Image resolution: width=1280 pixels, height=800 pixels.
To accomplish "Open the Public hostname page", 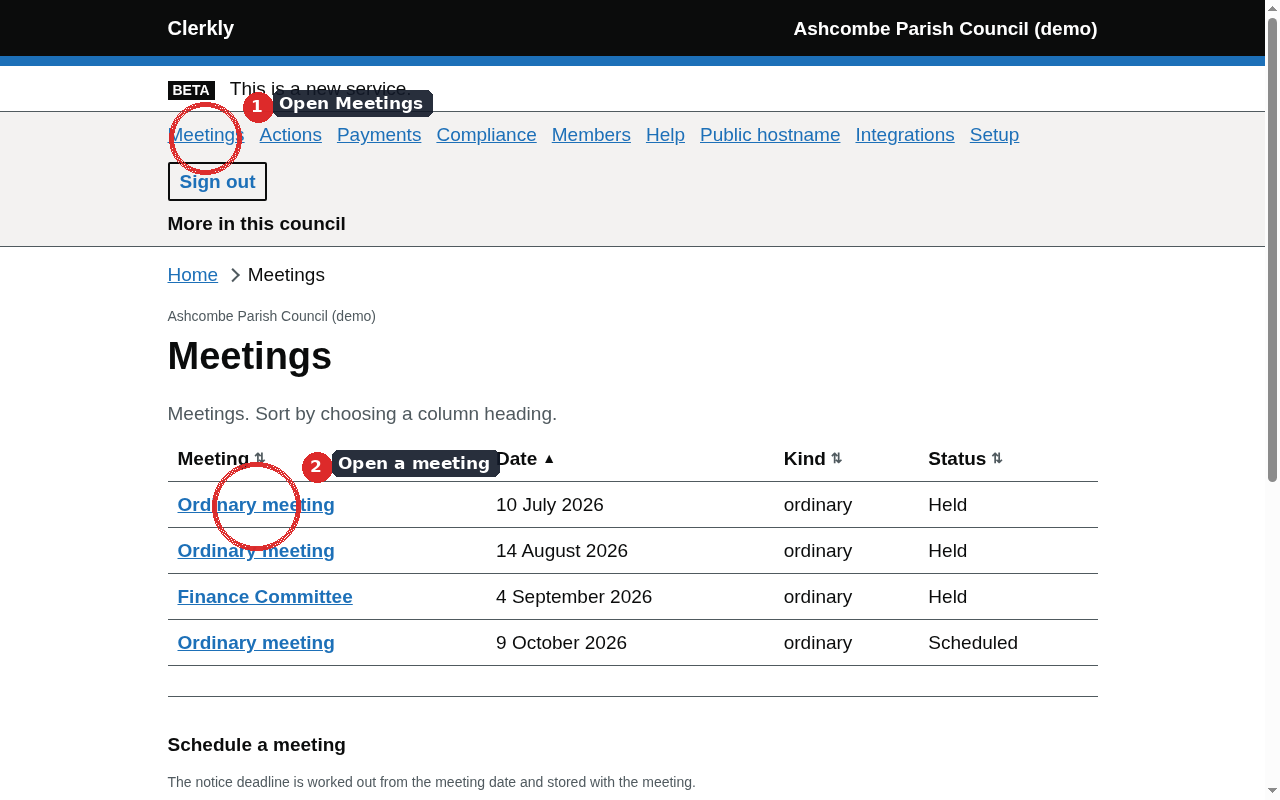I will point(770,135).
